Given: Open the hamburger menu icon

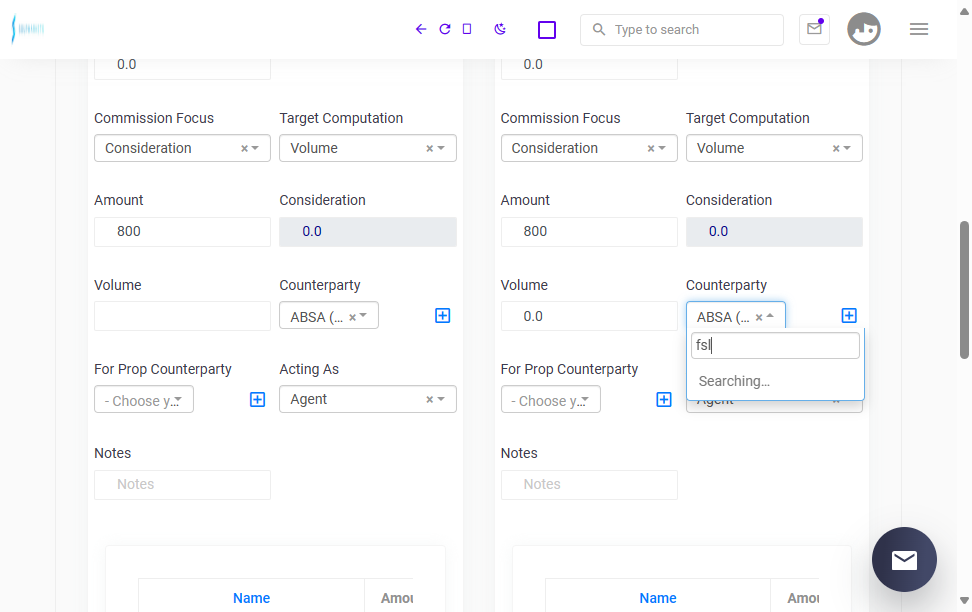Looking at the screenshot, I should [x=919, y=29].
